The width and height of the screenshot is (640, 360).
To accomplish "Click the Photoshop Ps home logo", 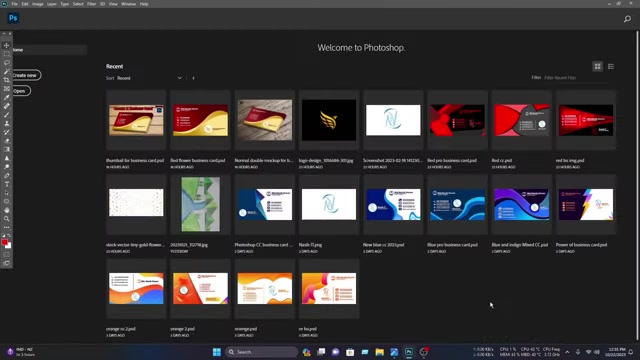I will tap(13, 18).
